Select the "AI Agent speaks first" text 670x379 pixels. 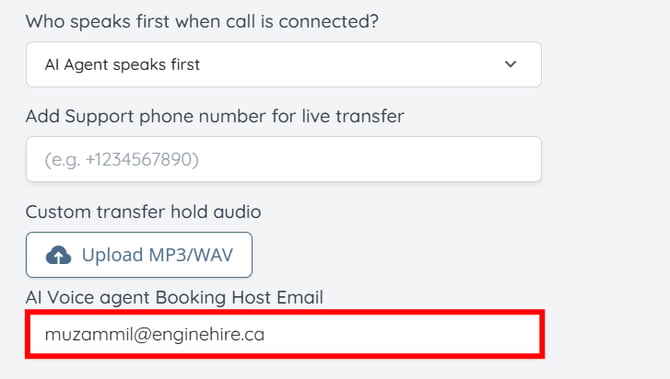point(122,65)
